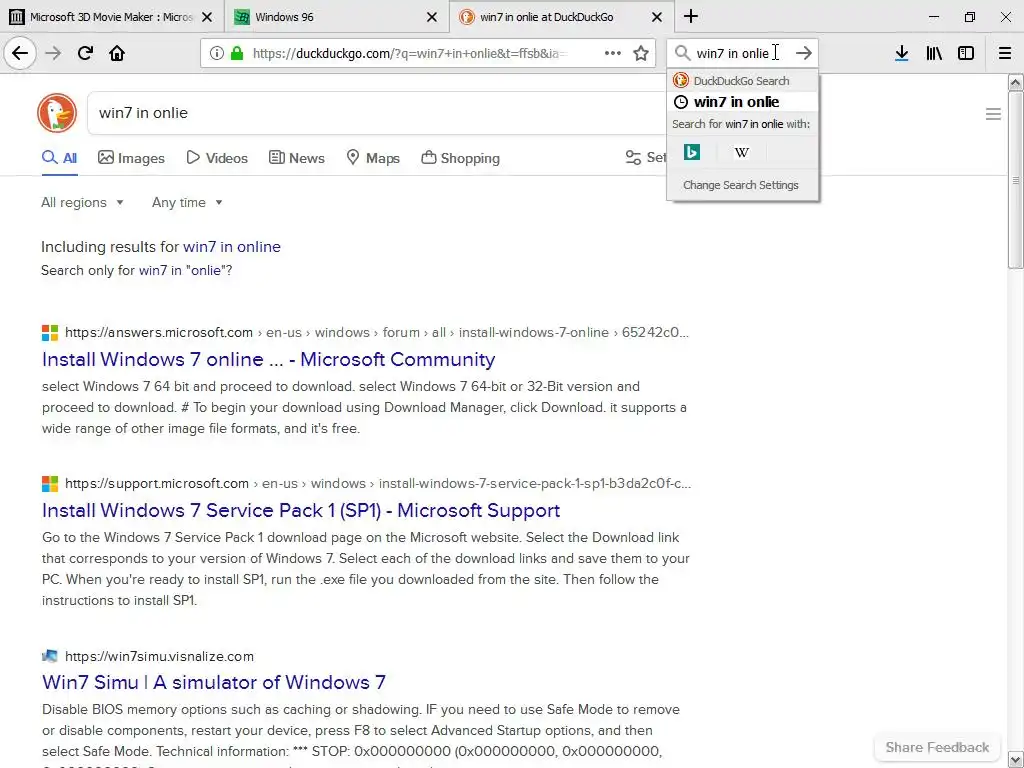This screenshot has height=768, width=1024.
Task: Click the DuckDuckGo Search dropdown header
Action: coord(743,80)
